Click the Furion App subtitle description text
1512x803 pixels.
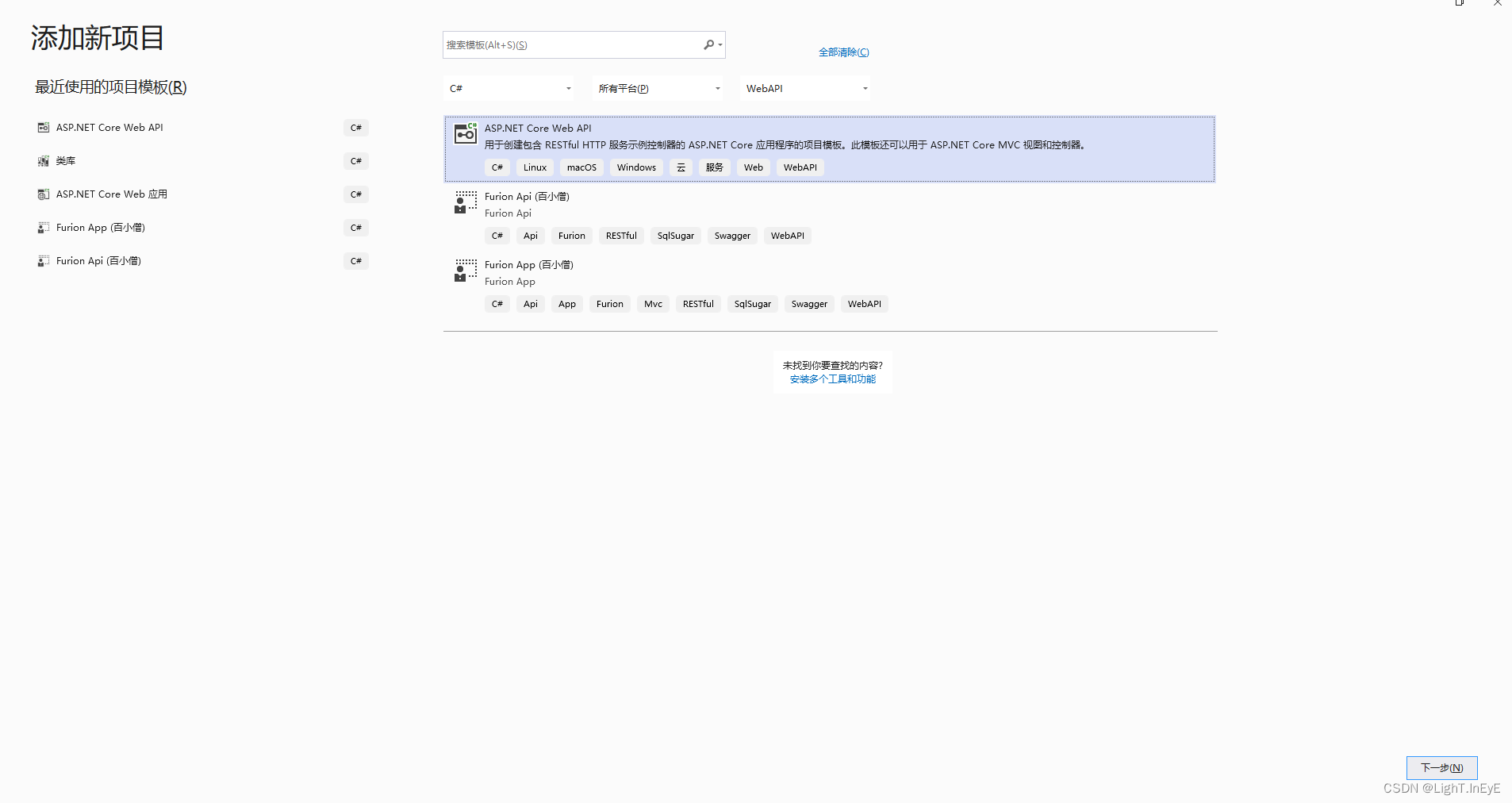coord(510,282)
